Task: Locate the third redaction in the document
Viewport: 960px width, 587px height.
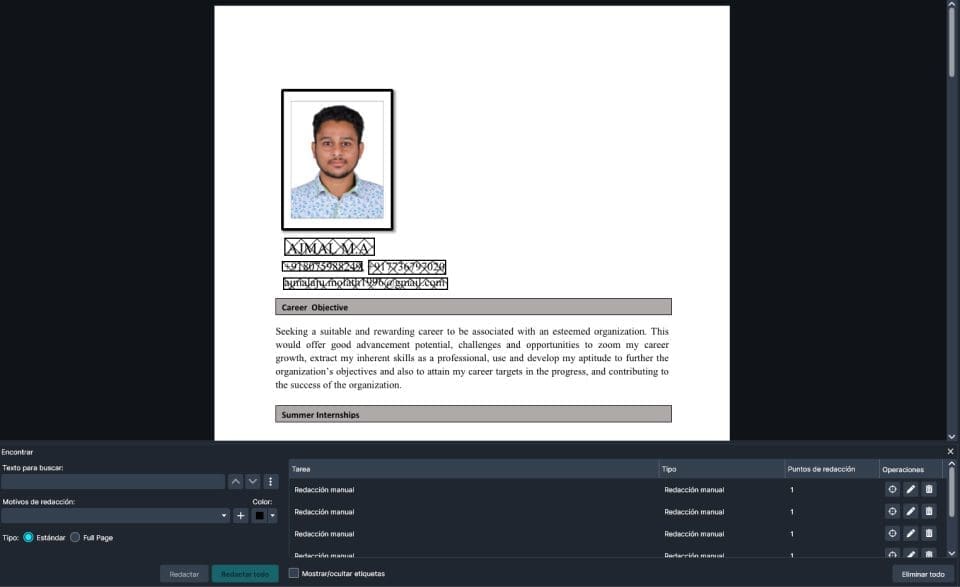Action: pyautogui.click(x=891, y=533)
